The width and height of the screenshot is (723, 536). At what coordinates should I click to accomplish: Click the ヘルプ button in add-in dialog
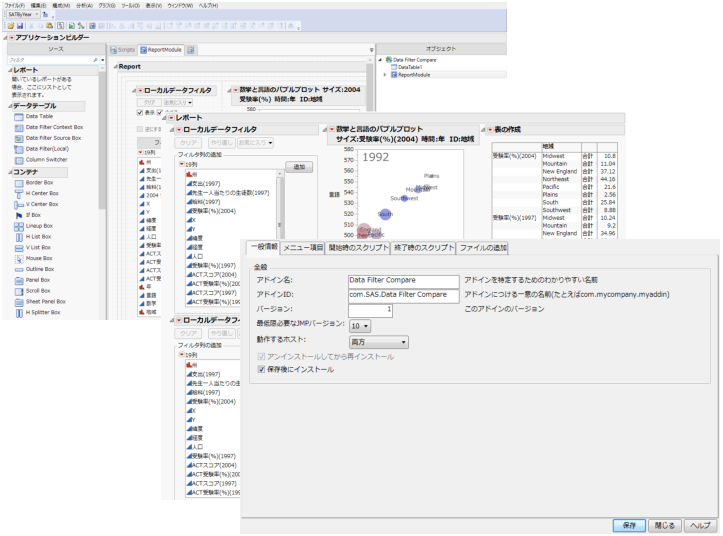(x=700, y=525)
